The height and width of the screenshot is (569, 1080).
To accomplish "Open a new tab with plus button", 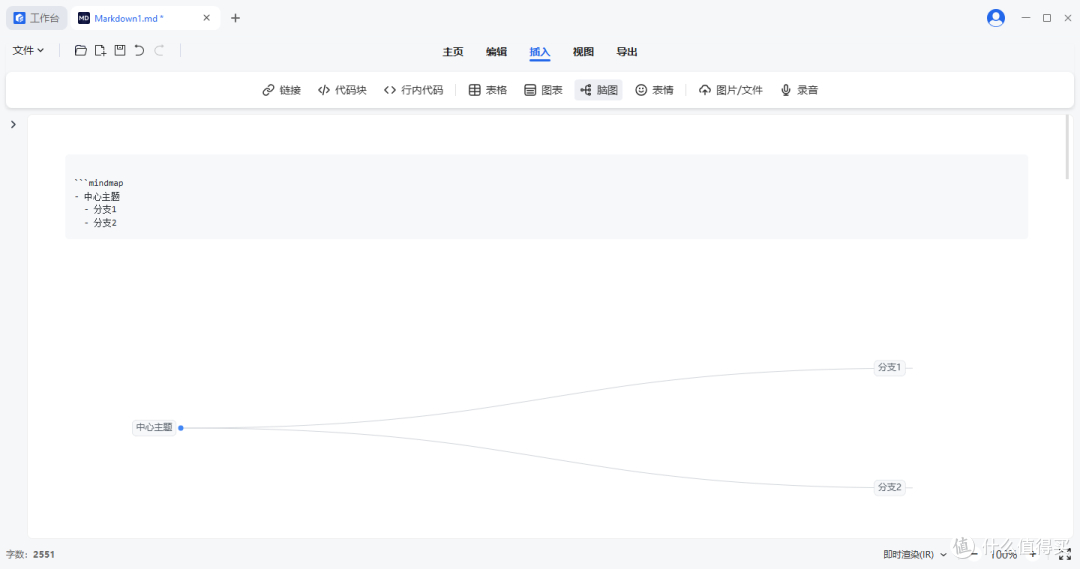I will 236,18.
